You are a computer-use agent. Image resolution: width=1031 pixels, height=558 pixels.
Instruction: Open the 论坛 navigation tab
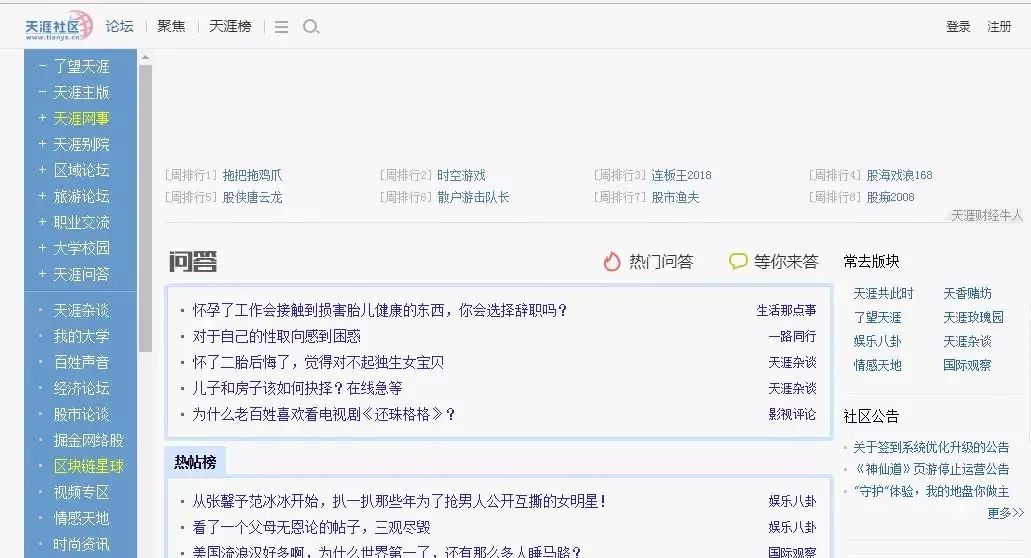pos(120,27)
